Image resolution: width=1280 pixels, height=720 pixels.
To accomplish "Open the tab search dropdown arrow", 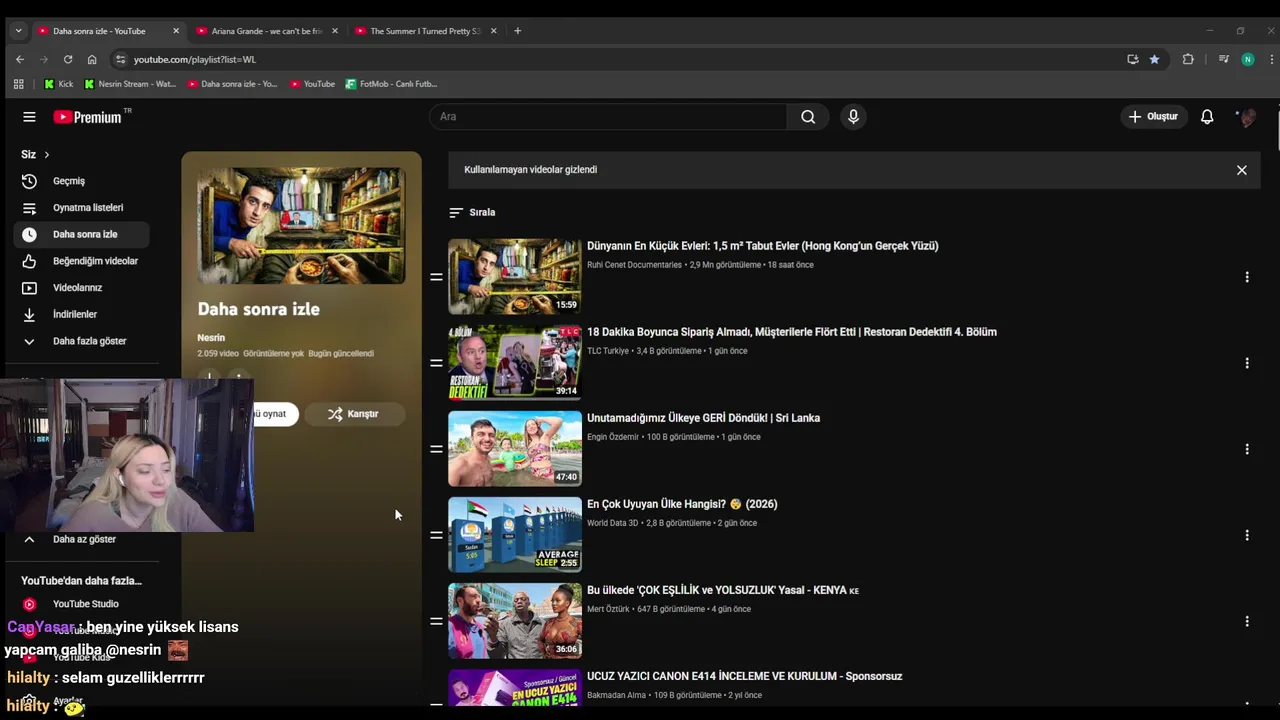I will [x=18, y=31].
